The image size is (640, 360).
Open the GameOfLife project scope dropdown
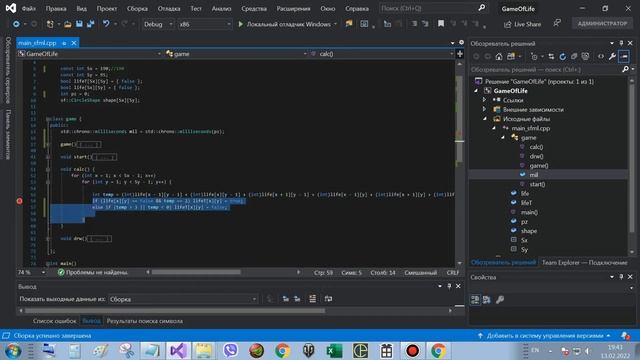pos(89,54)
